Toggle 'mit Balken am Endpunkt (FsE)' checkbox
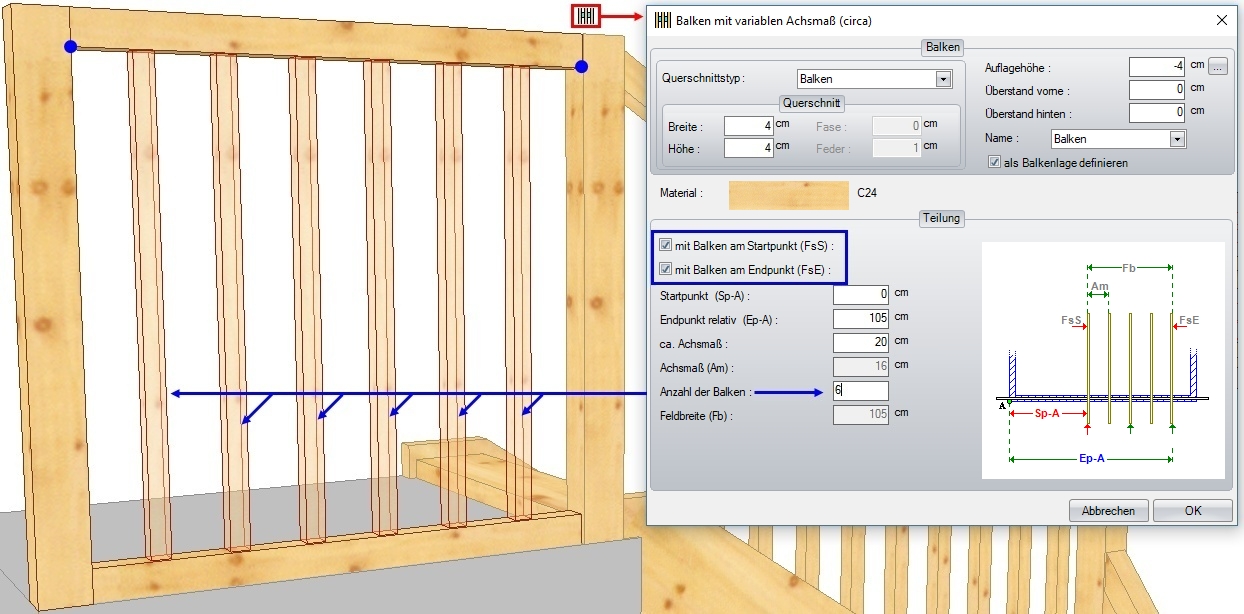Viewport: 1244px width, 614px height. [665, 269]
